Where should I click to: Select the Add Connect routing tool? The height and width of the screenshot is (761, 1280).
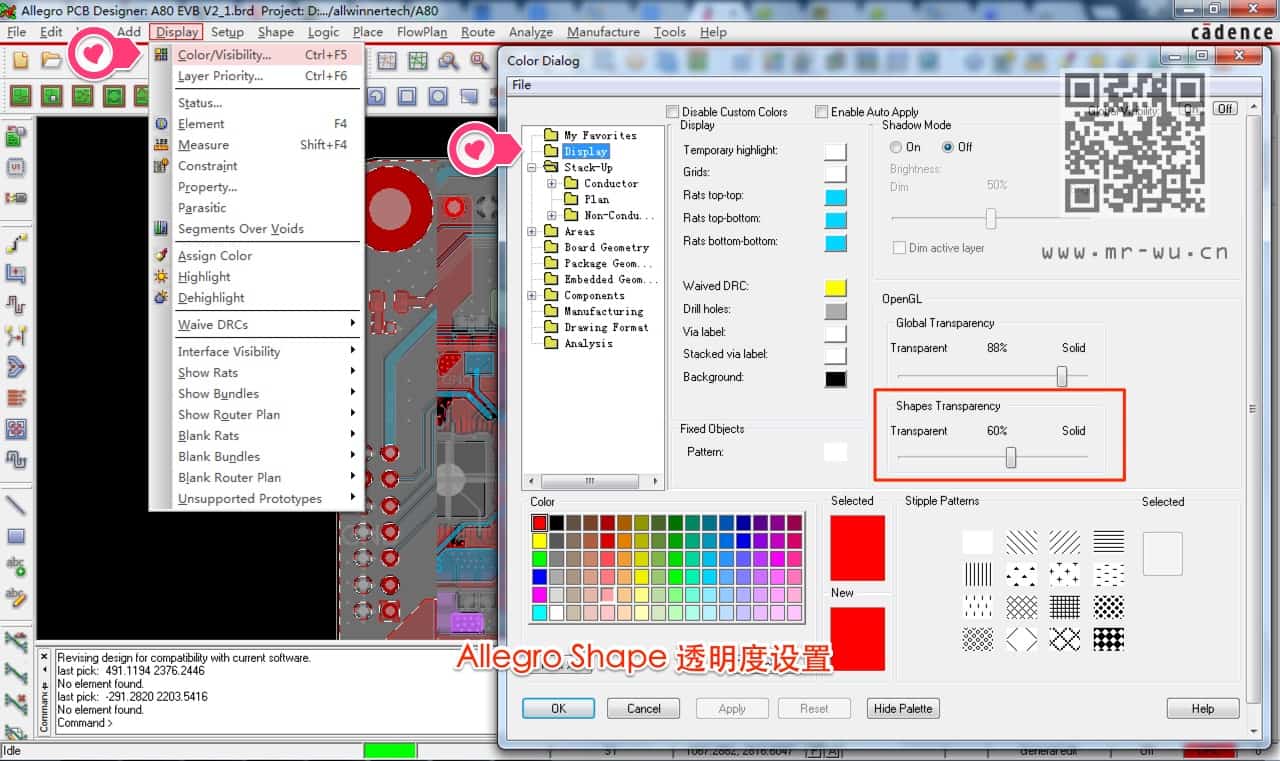tap(13, 243)
